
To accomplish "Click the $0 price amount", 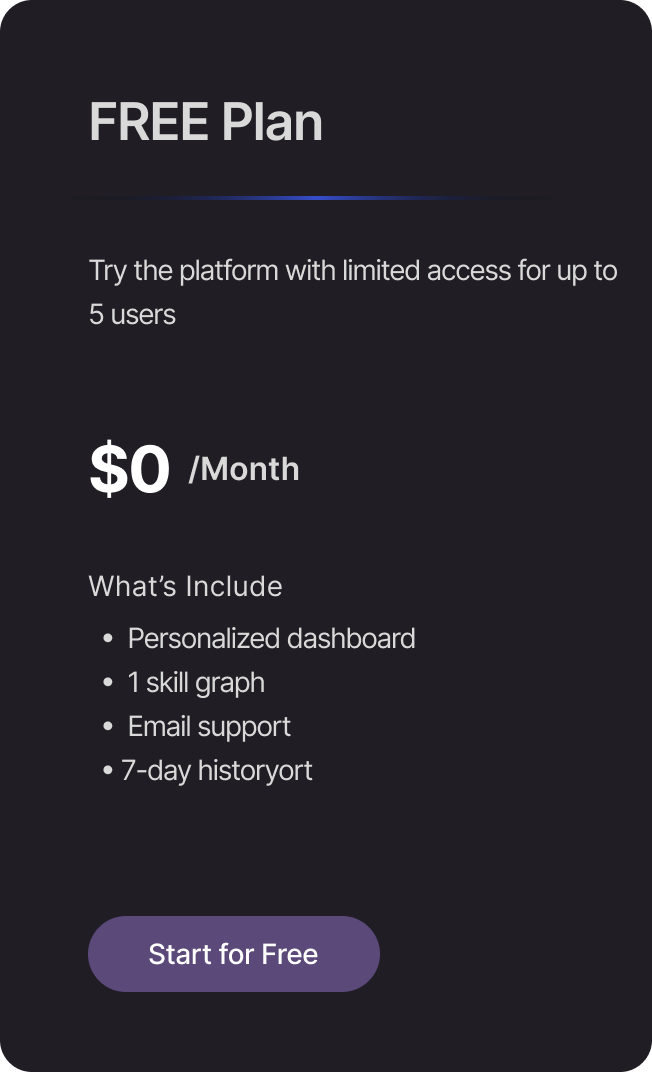I will (x=130, y=469).
